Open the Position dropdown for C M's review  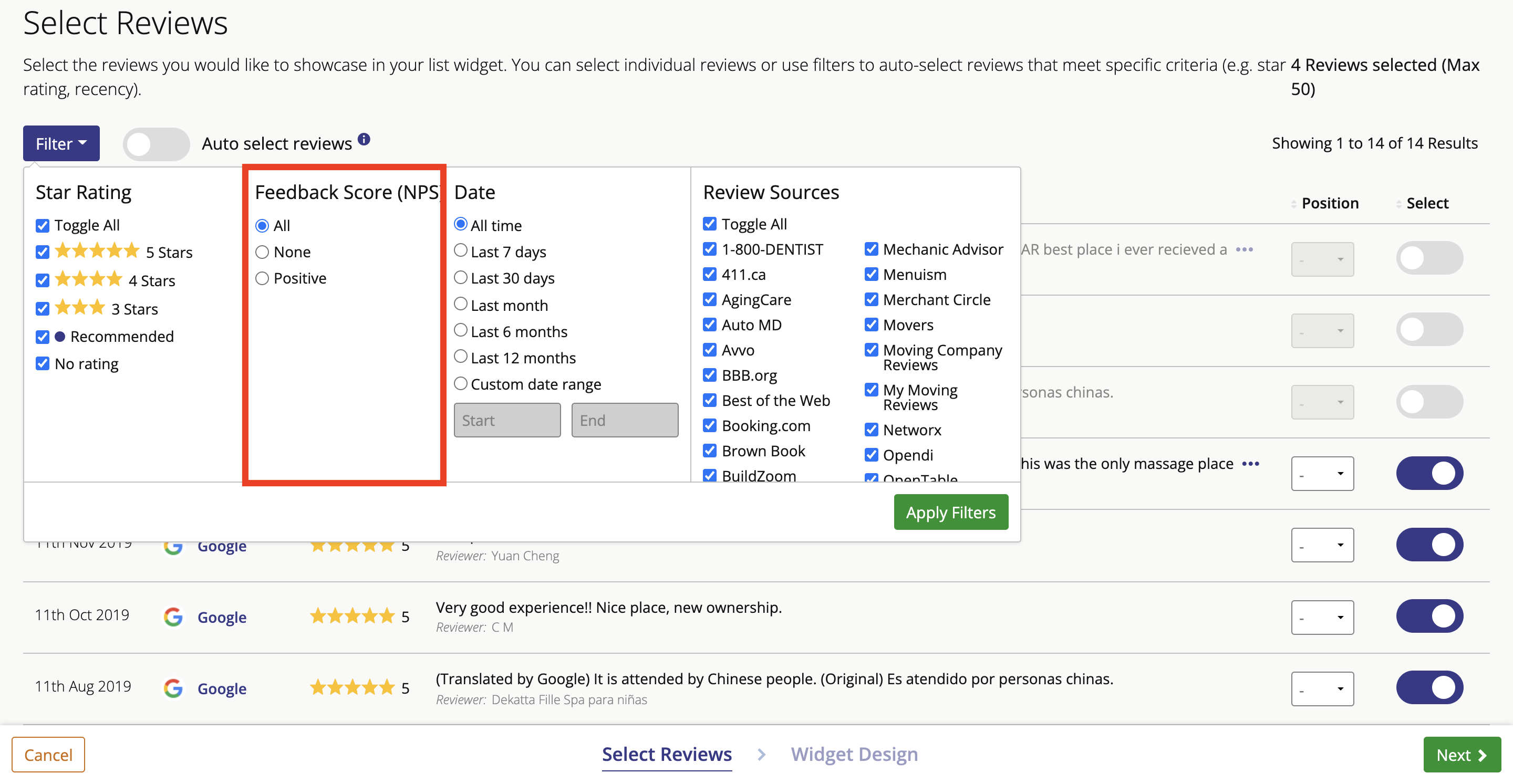pyautogui.click(x=1322, y=617)
